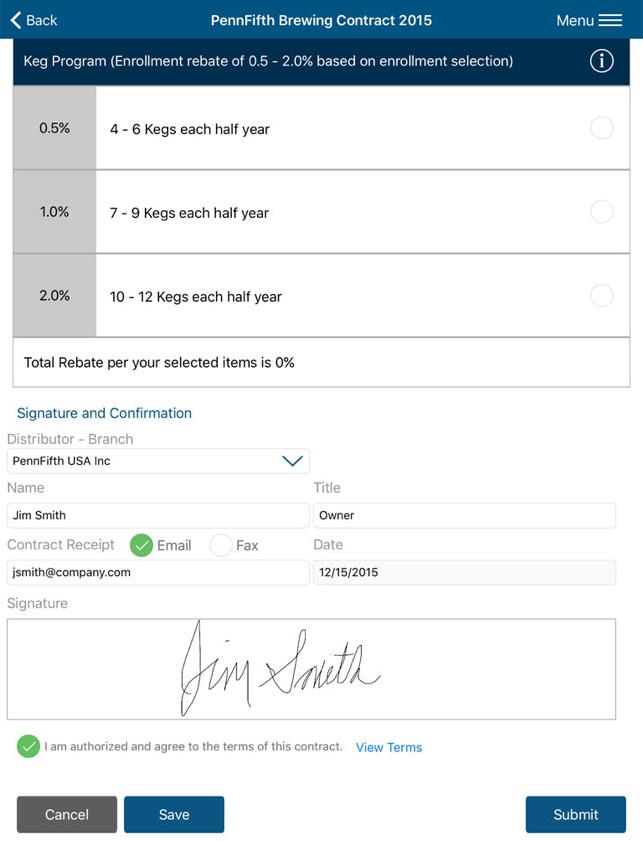643x841 pixels.
Task: Edit the Title field Owner
Action: (x=464, y=515)
